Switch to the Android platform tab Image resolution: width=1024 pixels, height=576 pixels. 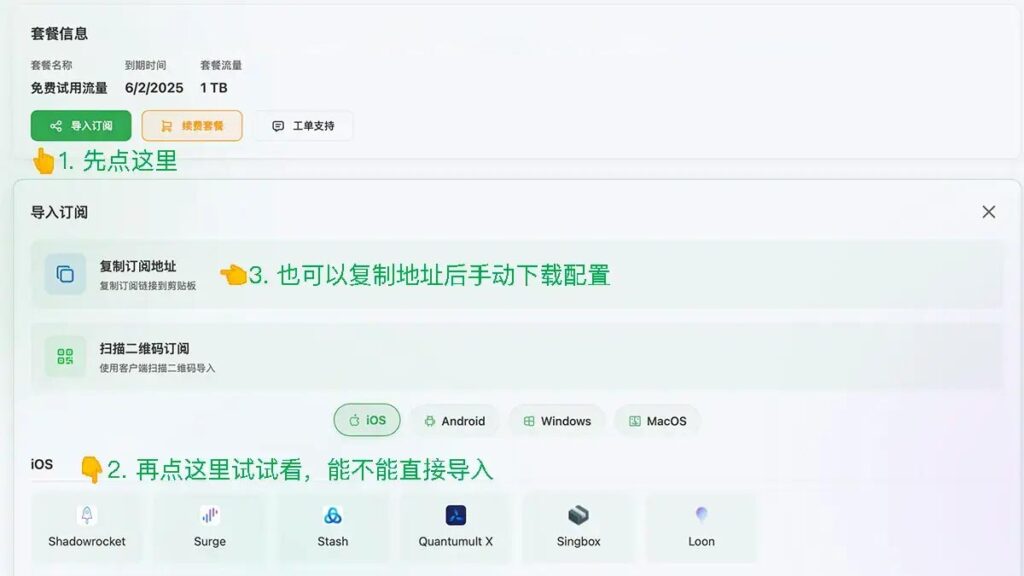454,421
